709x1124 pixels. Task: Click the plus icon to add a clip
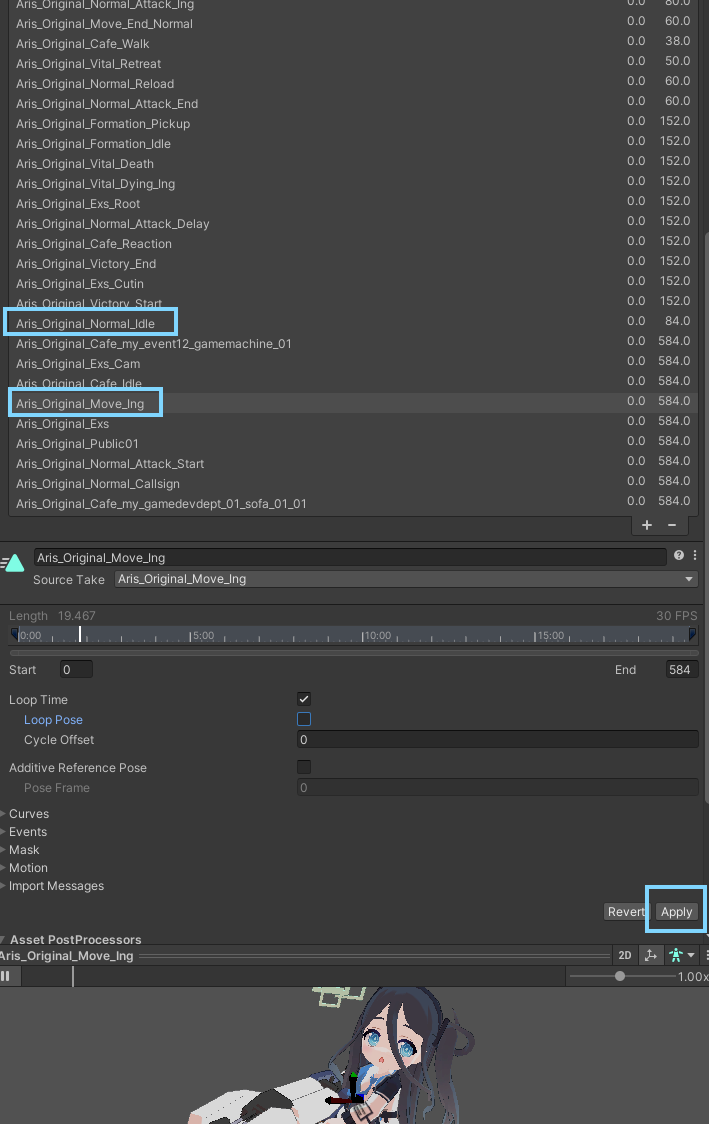647,525
